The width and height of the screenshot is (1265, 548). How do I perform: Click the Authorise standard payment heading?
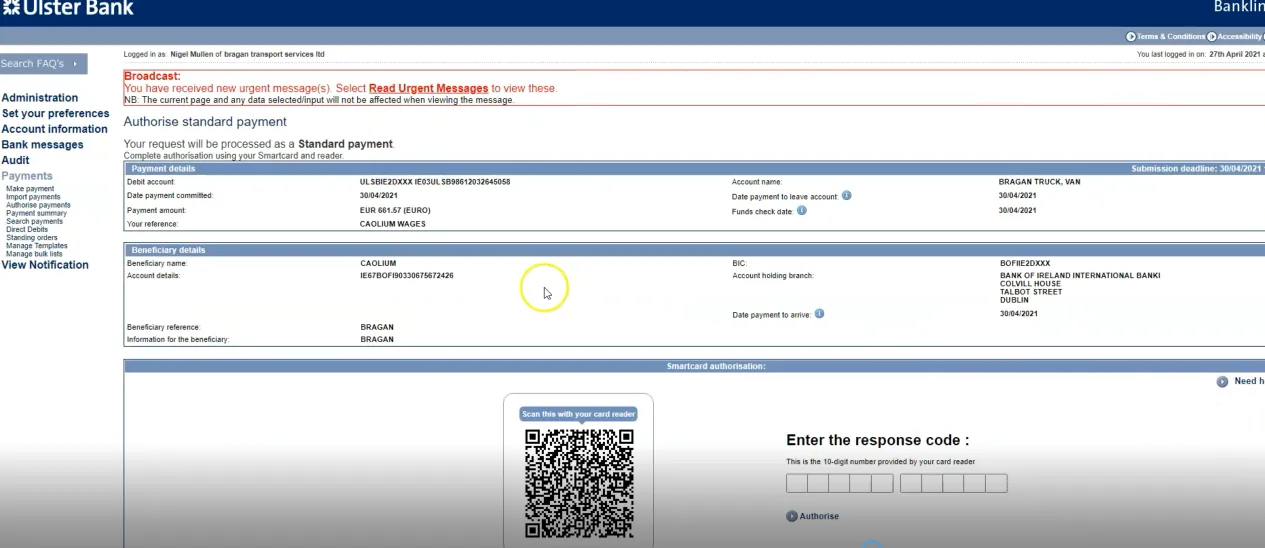pyautogui.click(x=205, y=122)
